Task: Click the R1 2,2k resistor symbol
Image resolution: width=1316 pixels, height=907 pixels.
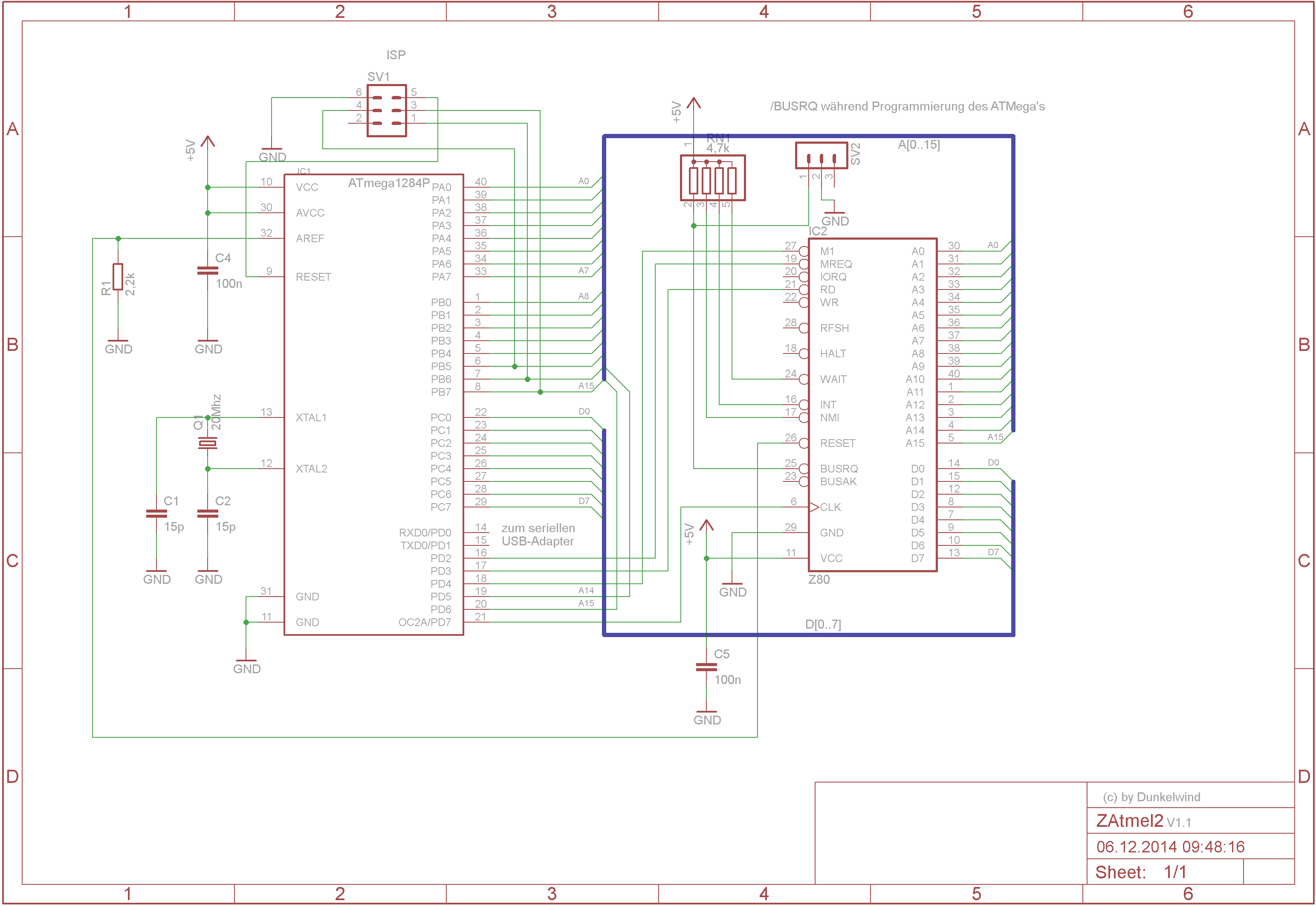Action: [x=118, y=277]
